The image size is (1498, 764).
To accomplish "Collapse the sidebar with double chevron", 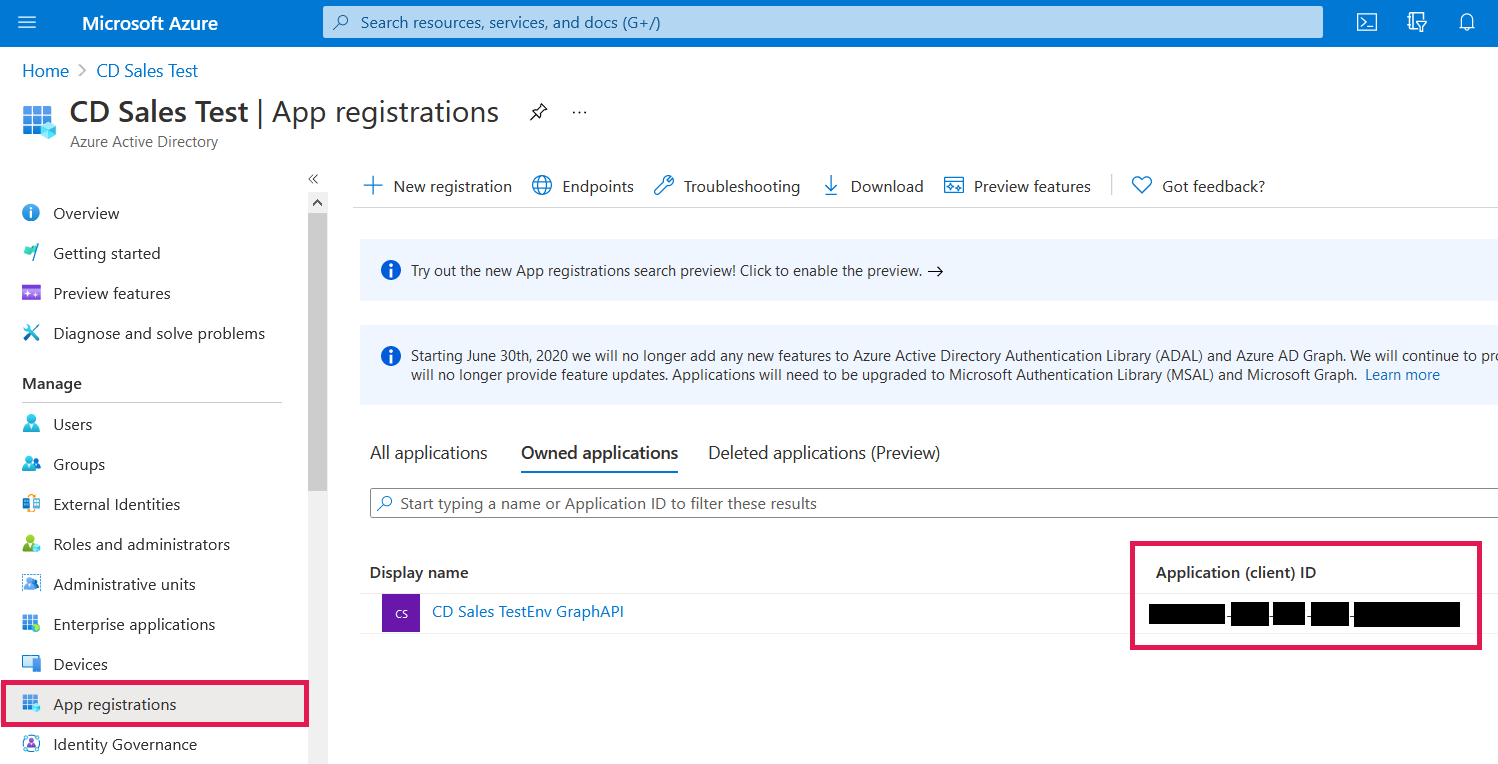I will [x=313, y=178].
